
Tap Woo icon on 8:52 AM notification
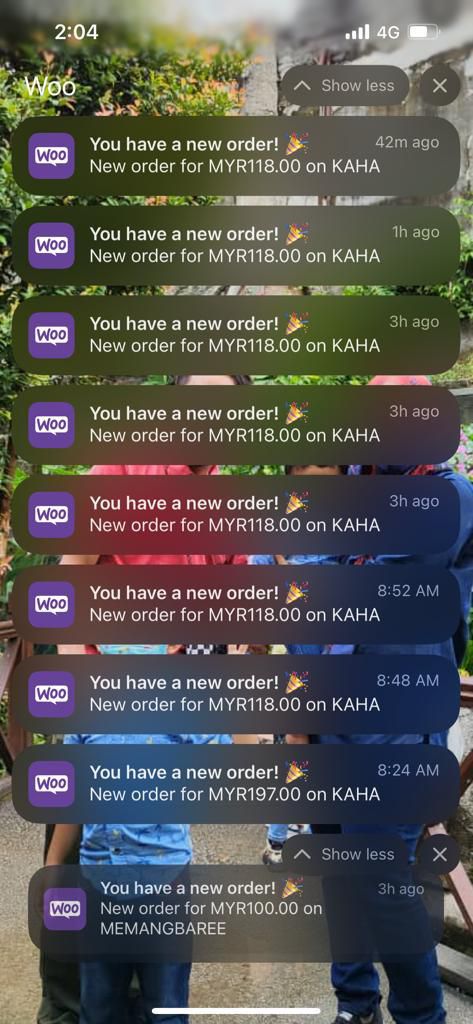(x=51, y=605)
